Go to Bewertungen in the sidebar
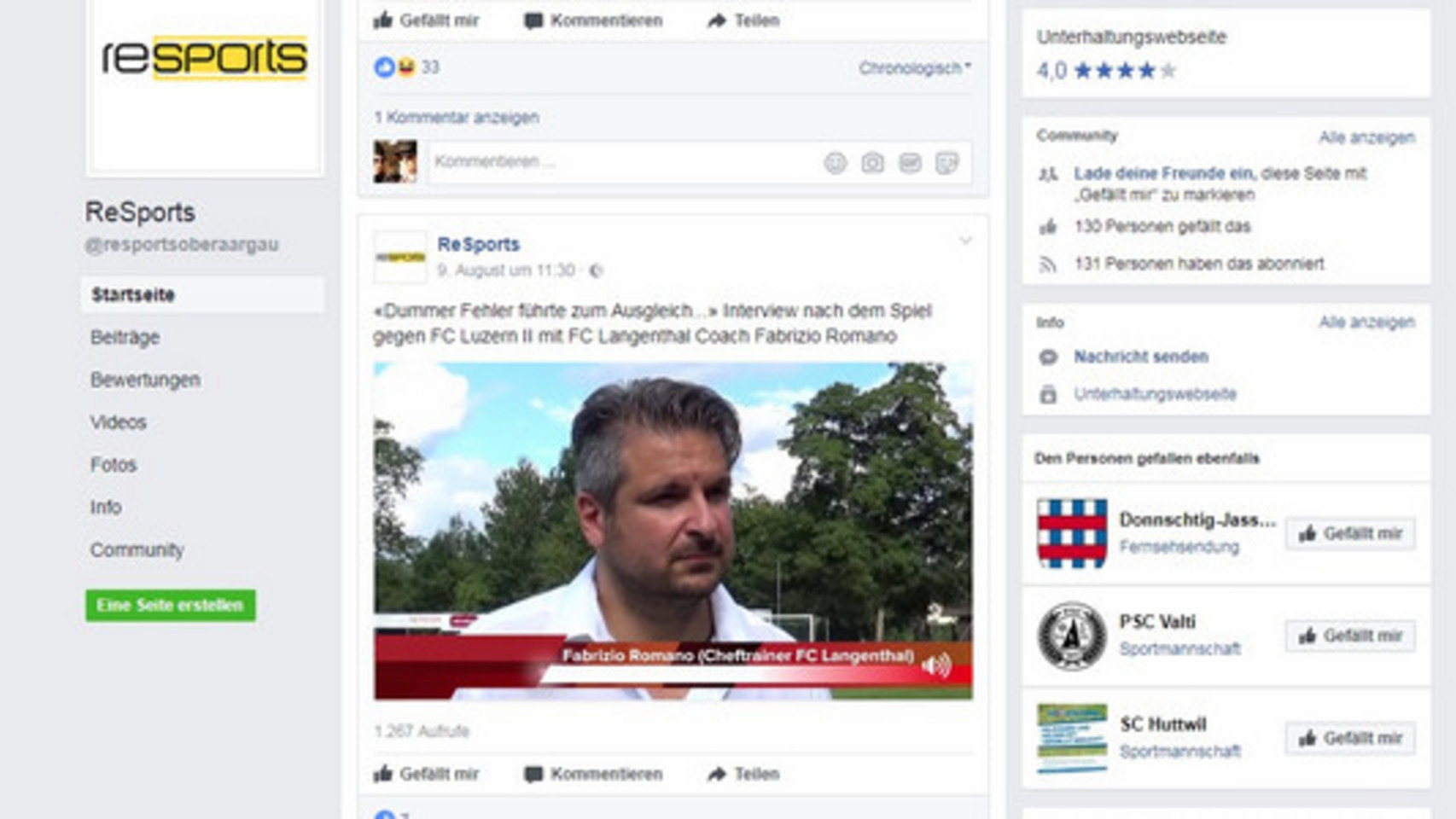1456x819 pixels. point(145,380)
